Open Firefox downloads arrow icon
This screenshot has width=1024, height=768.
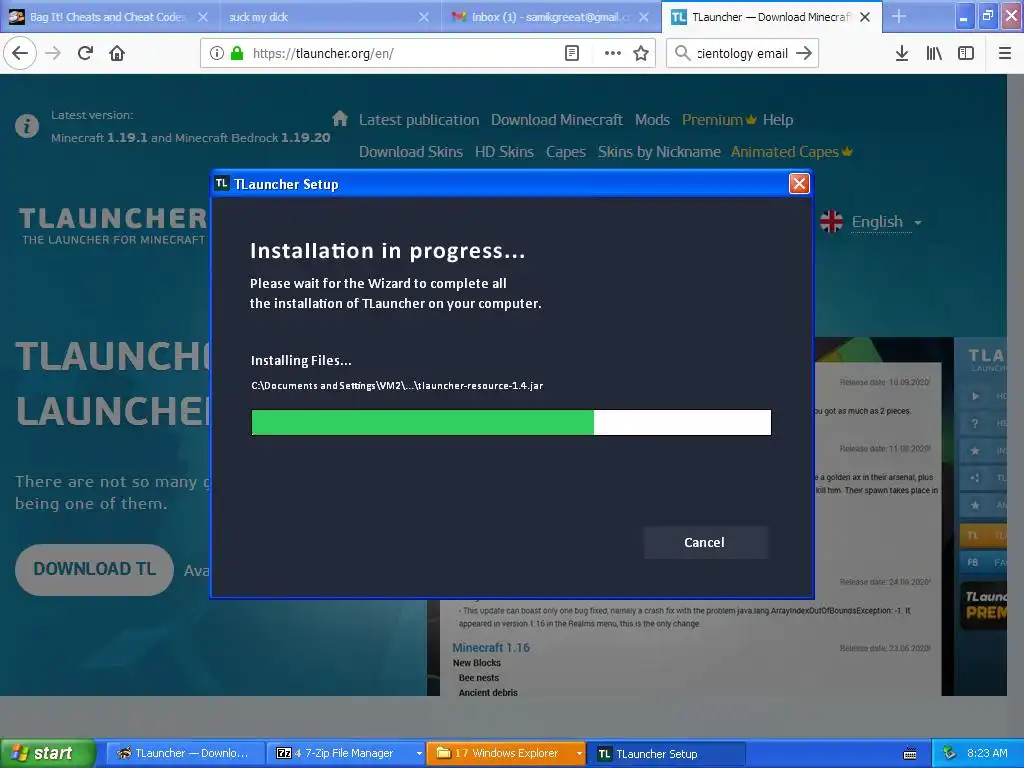pos(902,53)
